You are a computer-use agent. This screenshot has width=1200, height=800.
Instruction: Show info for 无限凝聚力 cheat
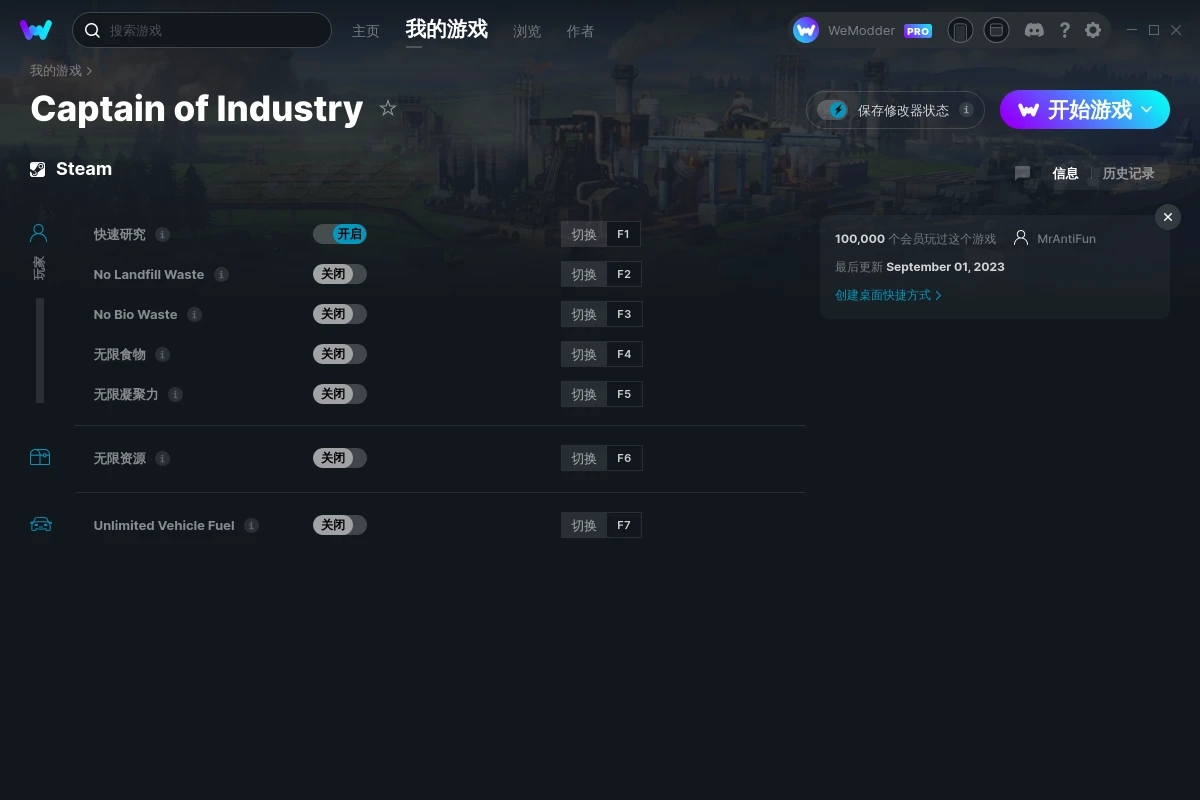[x=175, y=394]
